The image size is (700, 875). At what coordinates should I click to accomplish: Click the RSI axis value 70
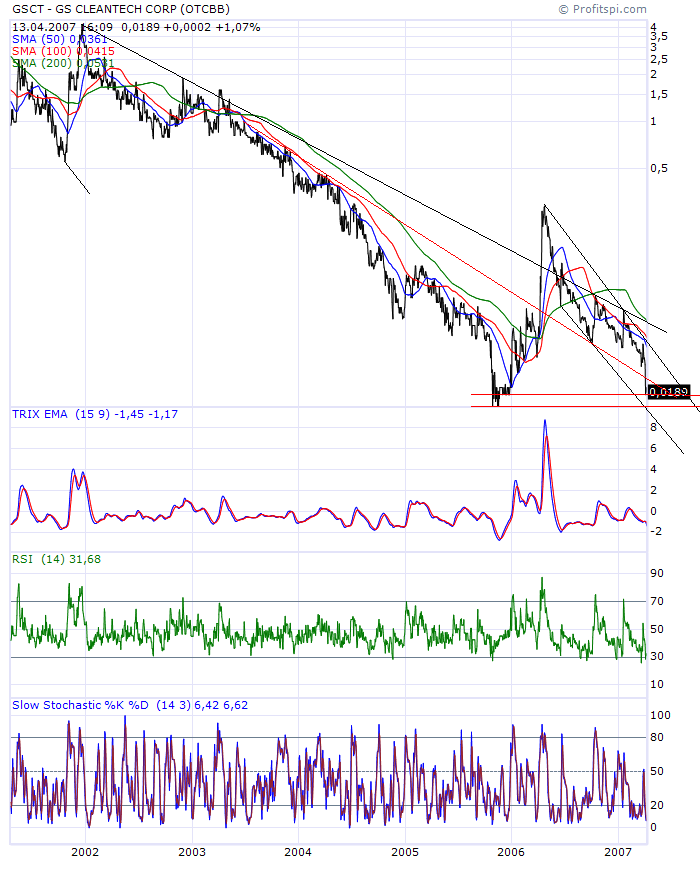coord(657,601)
